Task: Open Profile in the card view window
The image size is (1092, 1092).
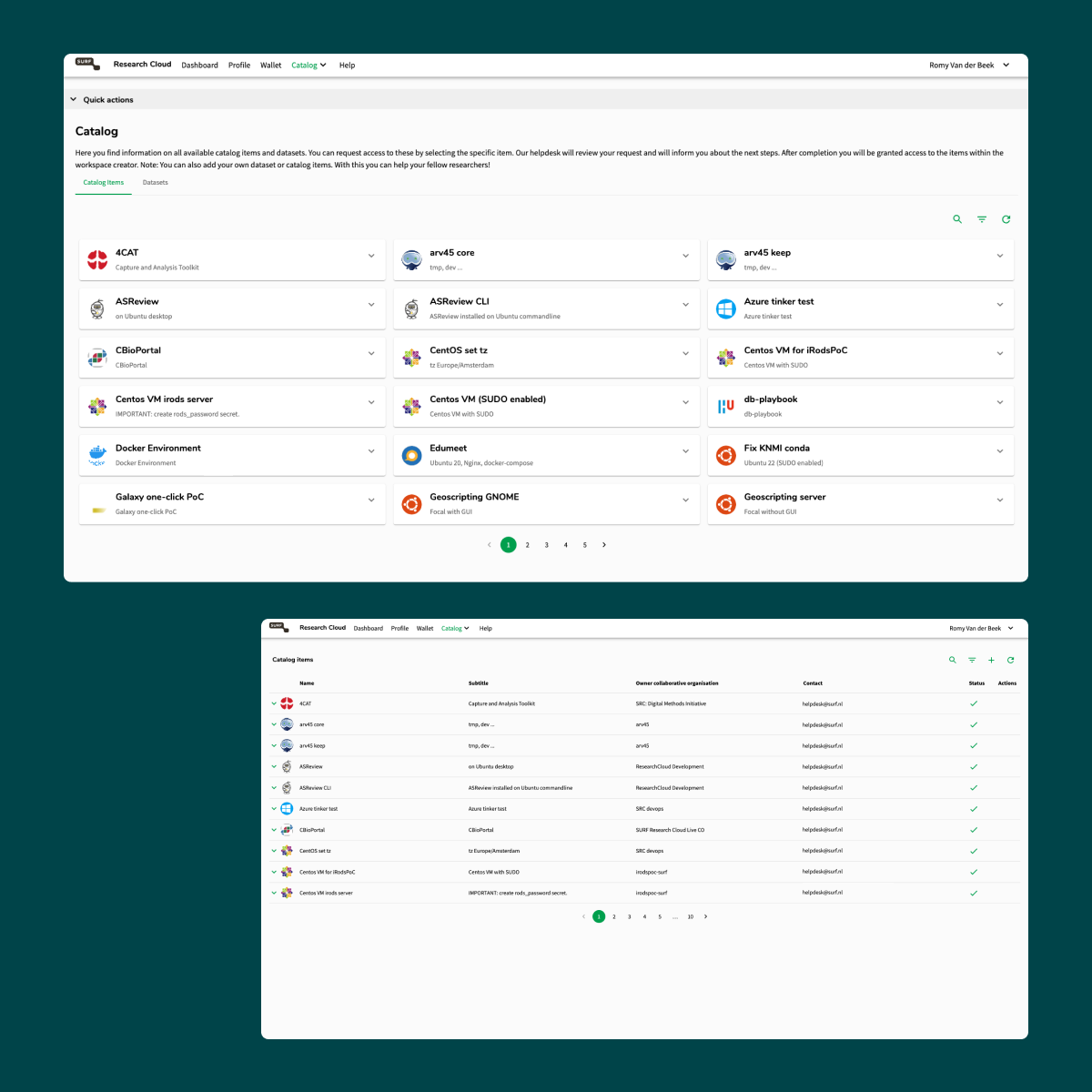Action: click(x=239, y=66)
